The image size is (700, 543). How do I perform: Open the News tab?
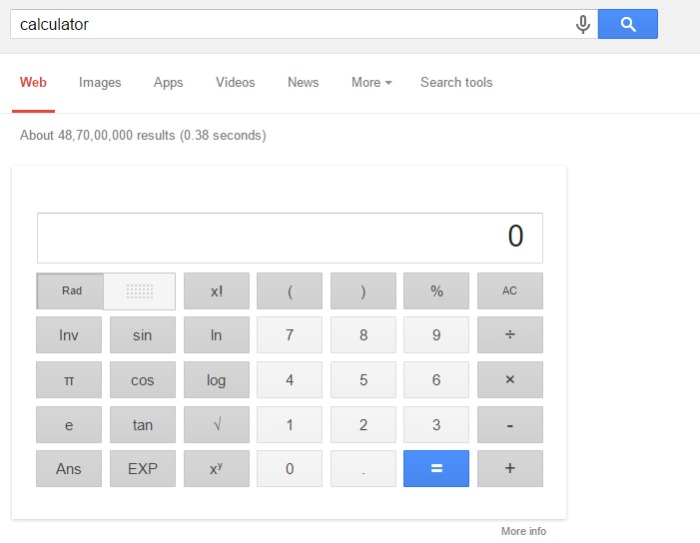(303, 83)
